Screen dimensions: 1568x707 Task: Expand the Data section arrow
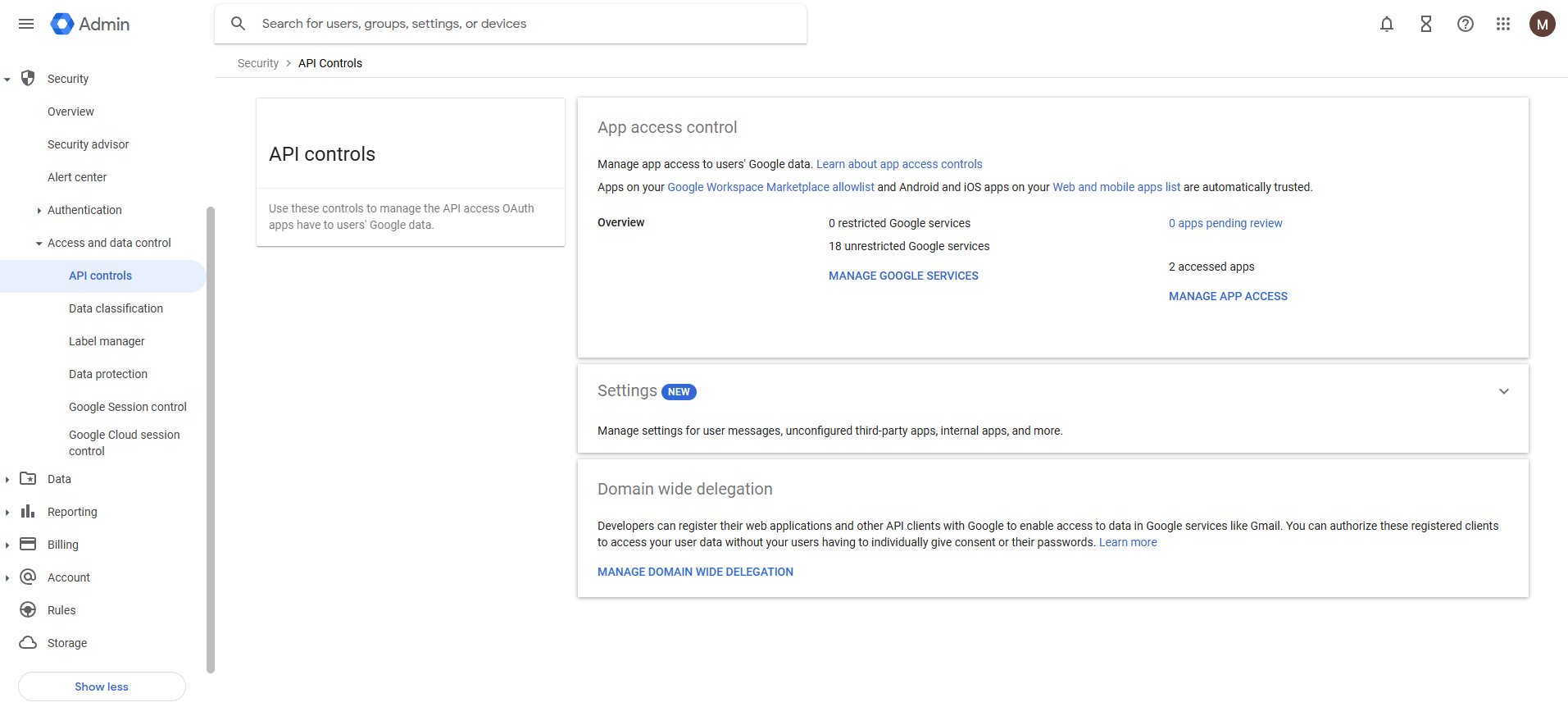(7, 480)
